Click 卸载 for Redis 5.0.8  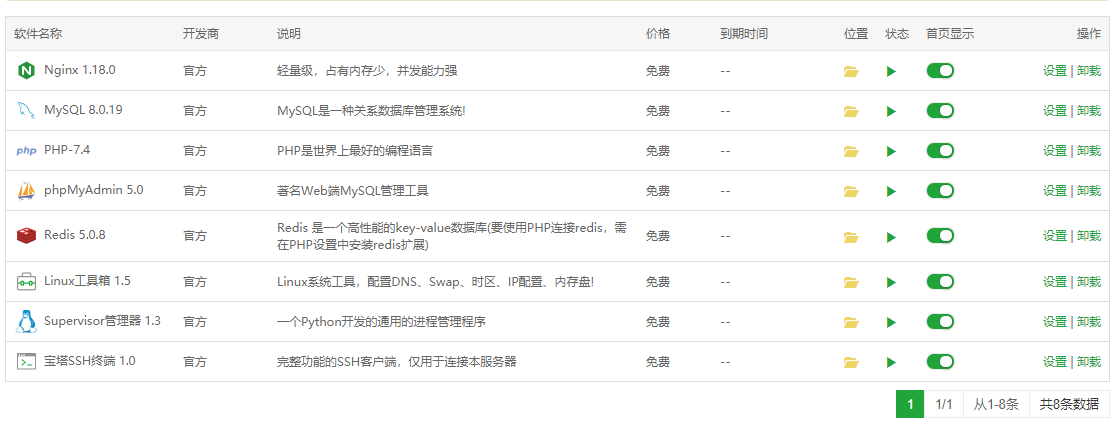pyautogui.click(x=1089, y=236)
